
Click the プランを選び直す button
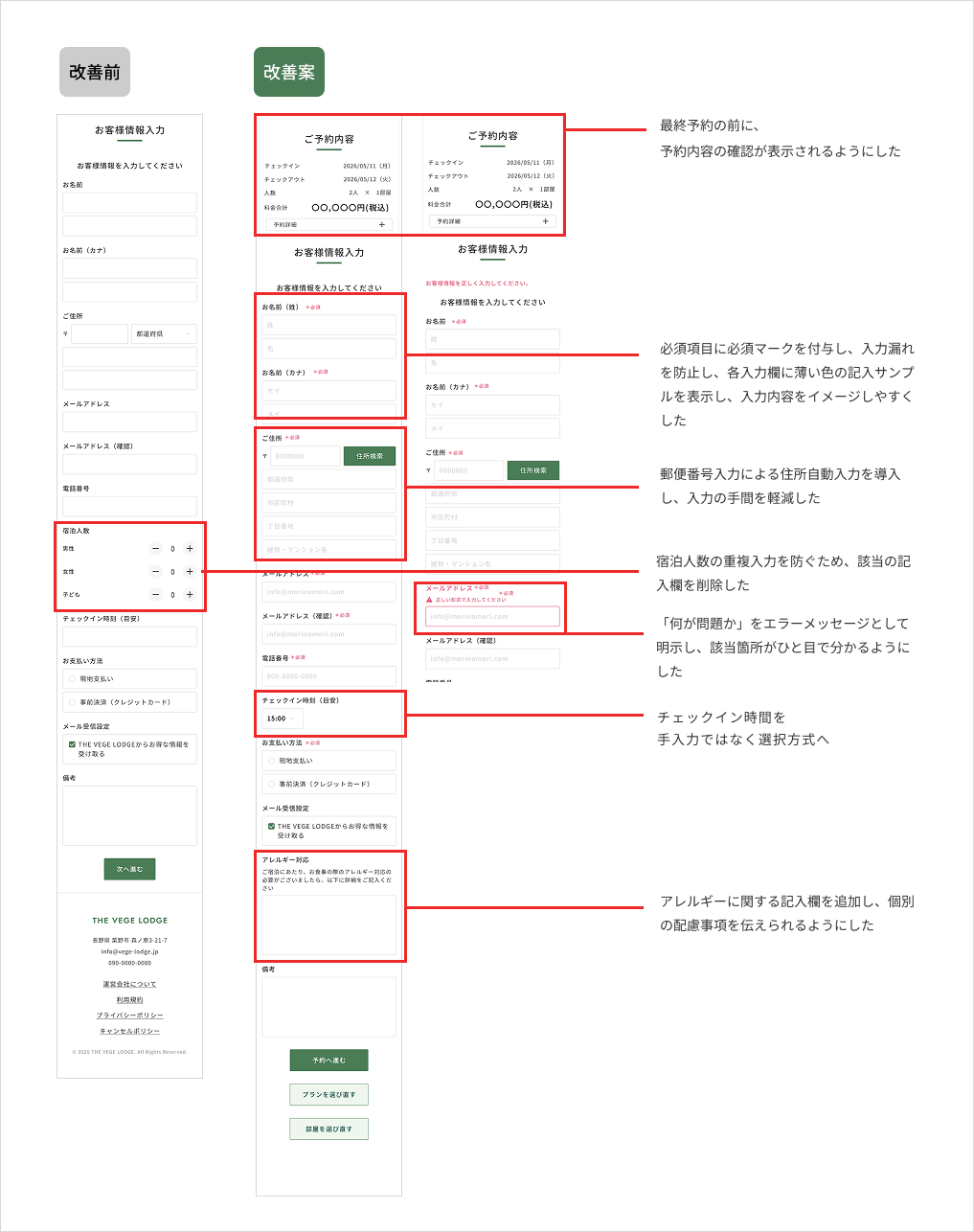click(x=328, y=1094)
